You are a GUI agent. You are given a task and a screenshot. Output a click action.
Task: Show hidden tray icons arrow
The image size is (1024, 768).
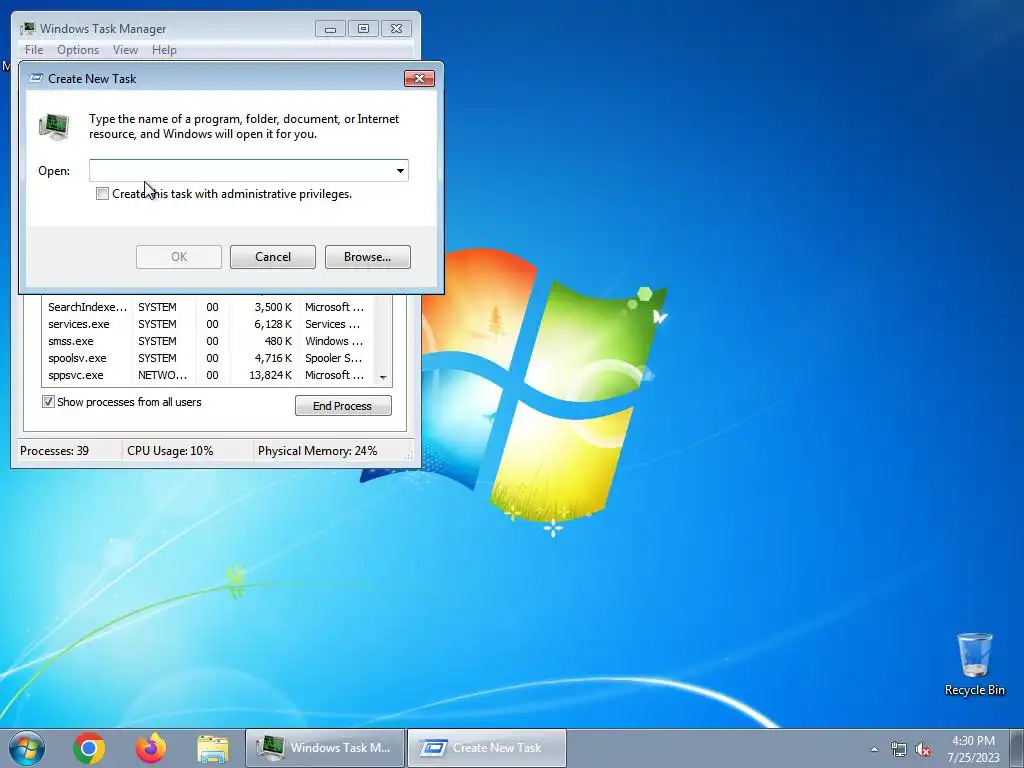coord(874,749)
